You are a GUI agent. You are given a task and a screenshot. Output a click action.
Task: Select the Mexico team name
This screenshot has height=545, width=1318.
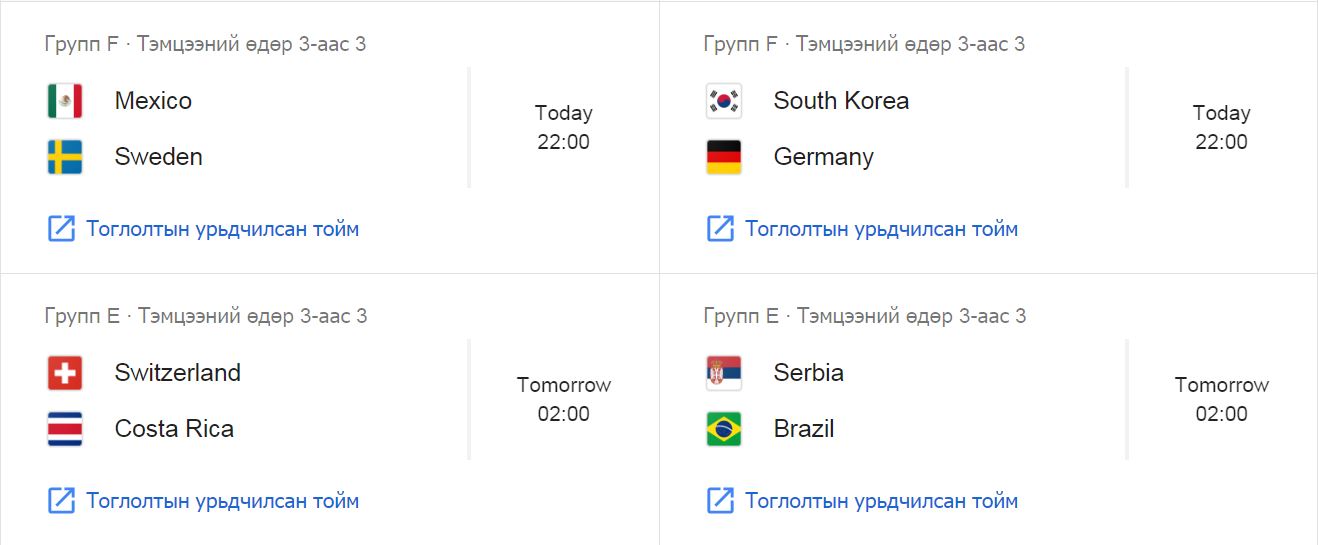pos(153,101)
